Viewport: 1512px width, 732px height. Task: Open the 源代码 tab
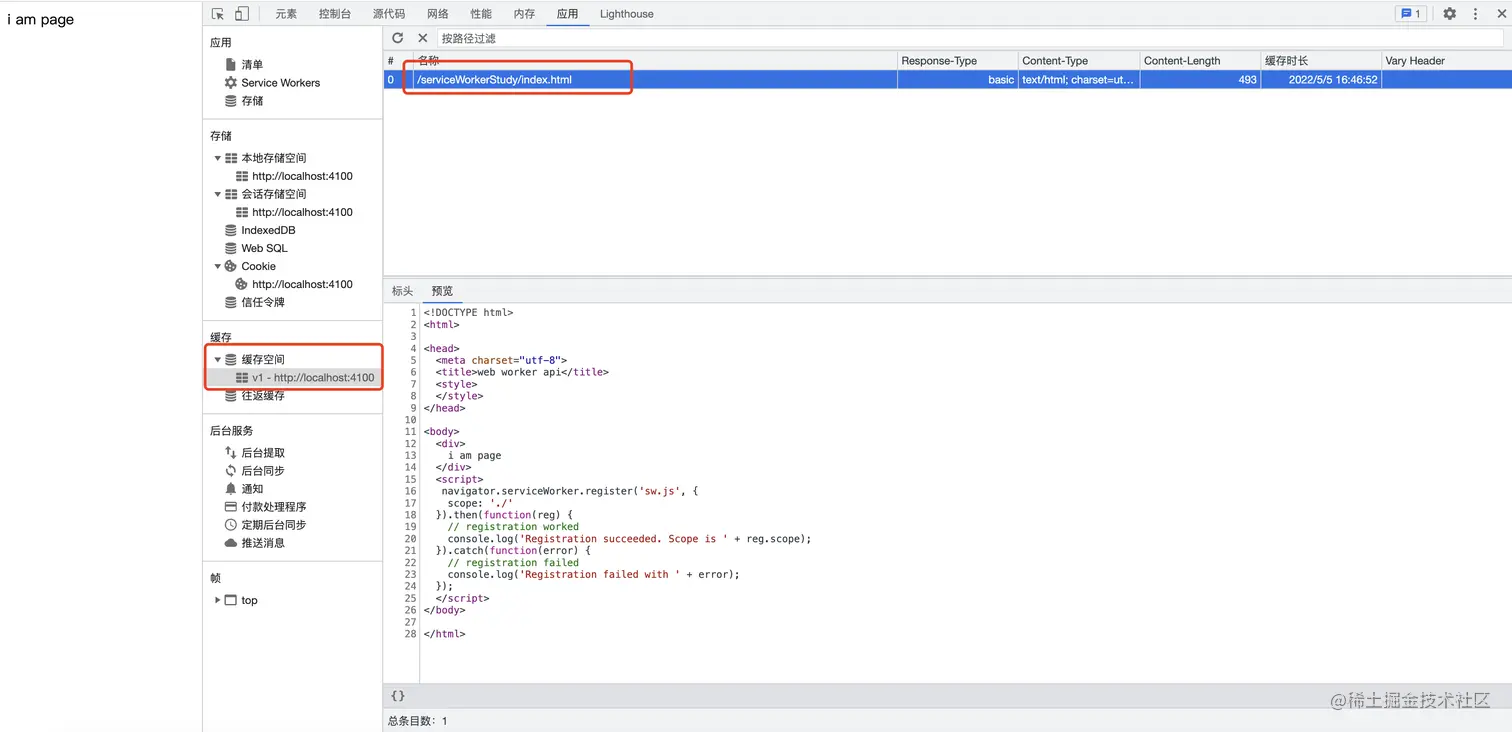click(x=389, y=14)
